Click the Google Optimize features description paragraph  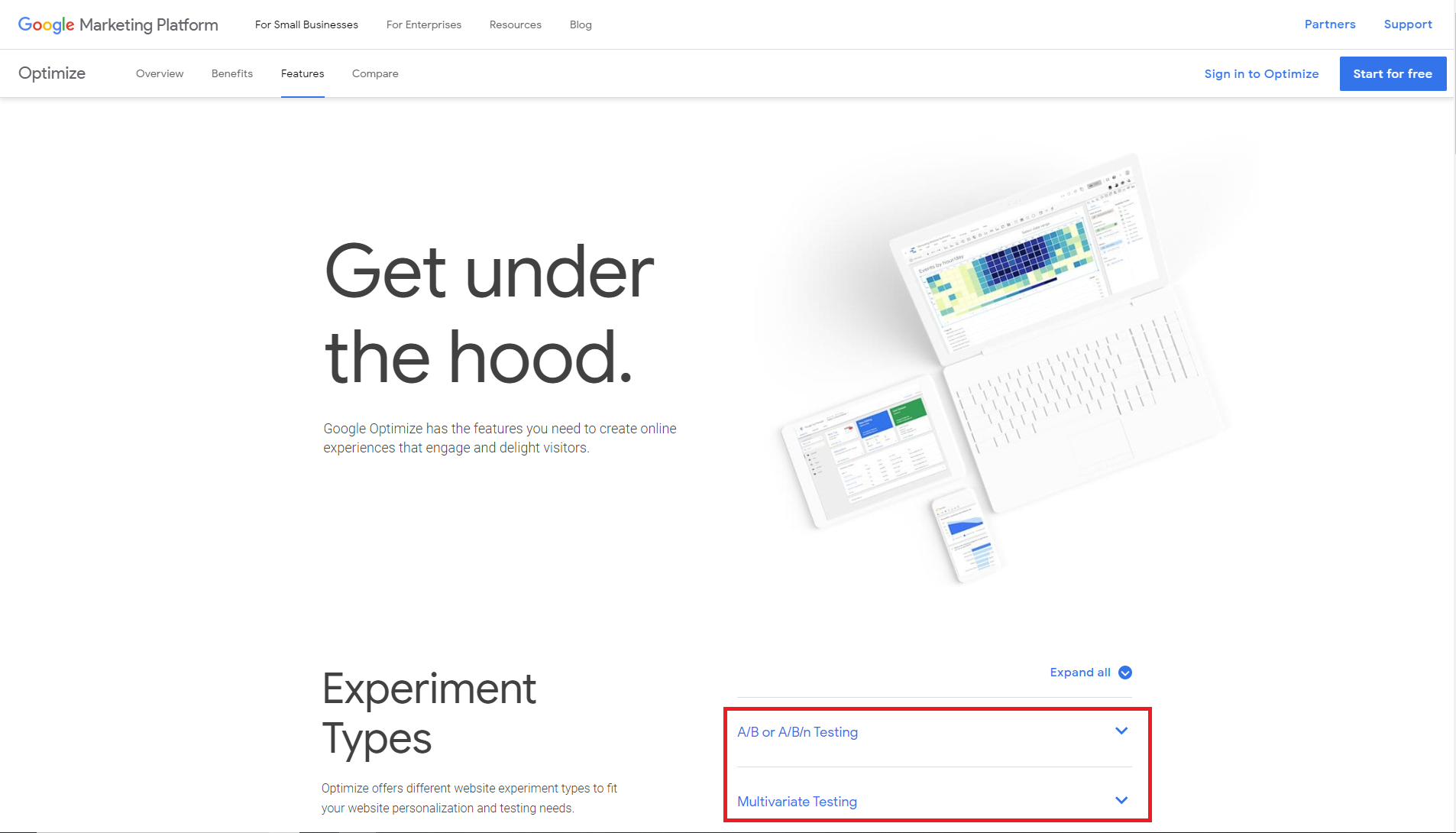(x=500, y=438)
